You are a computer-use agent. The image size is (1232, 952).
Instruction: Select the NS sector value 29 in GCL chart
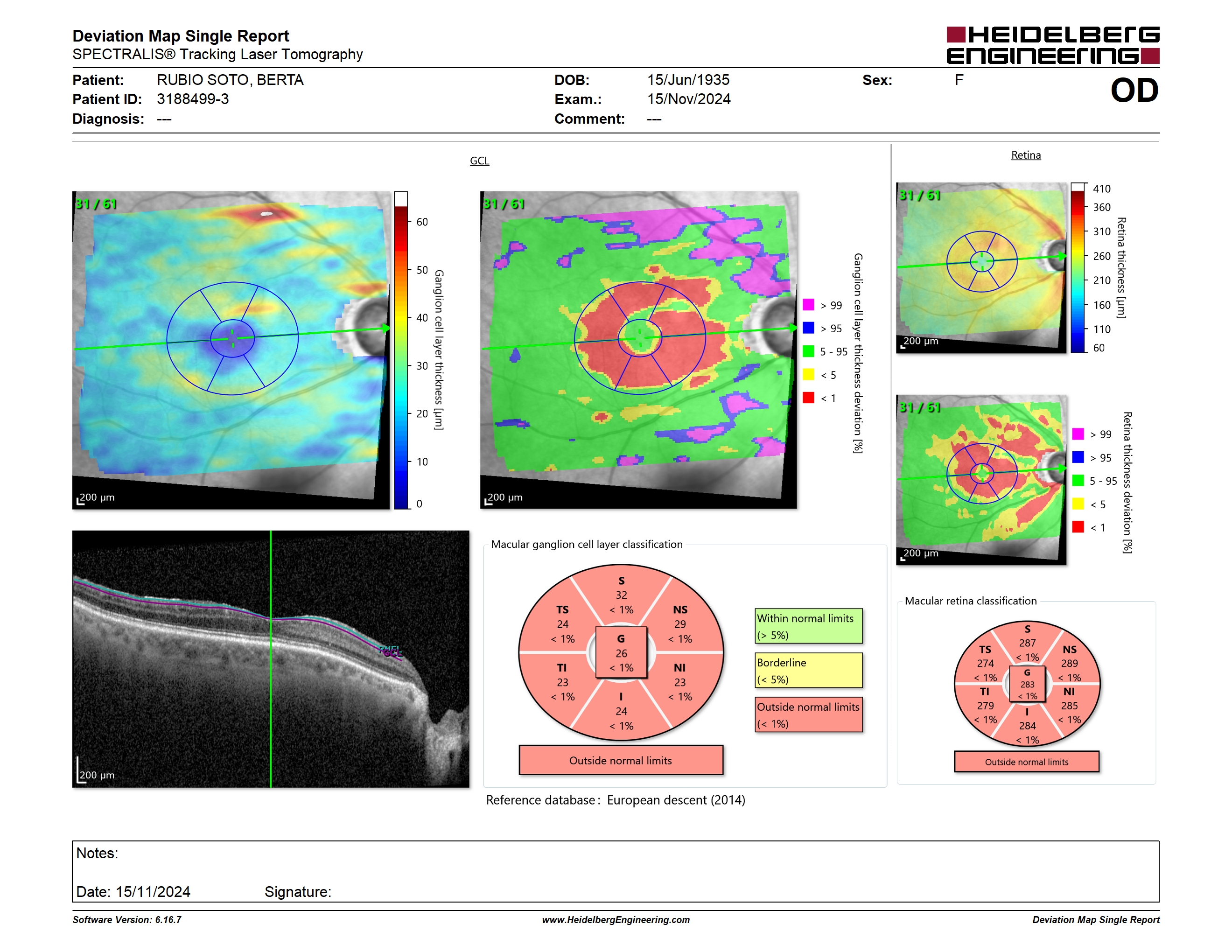[x=680, y=625]
